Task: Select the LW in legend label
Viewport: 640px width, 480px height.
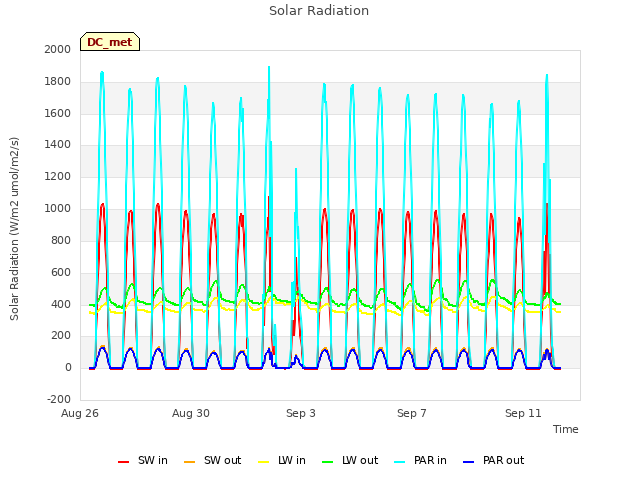Action: pos(292,460)
